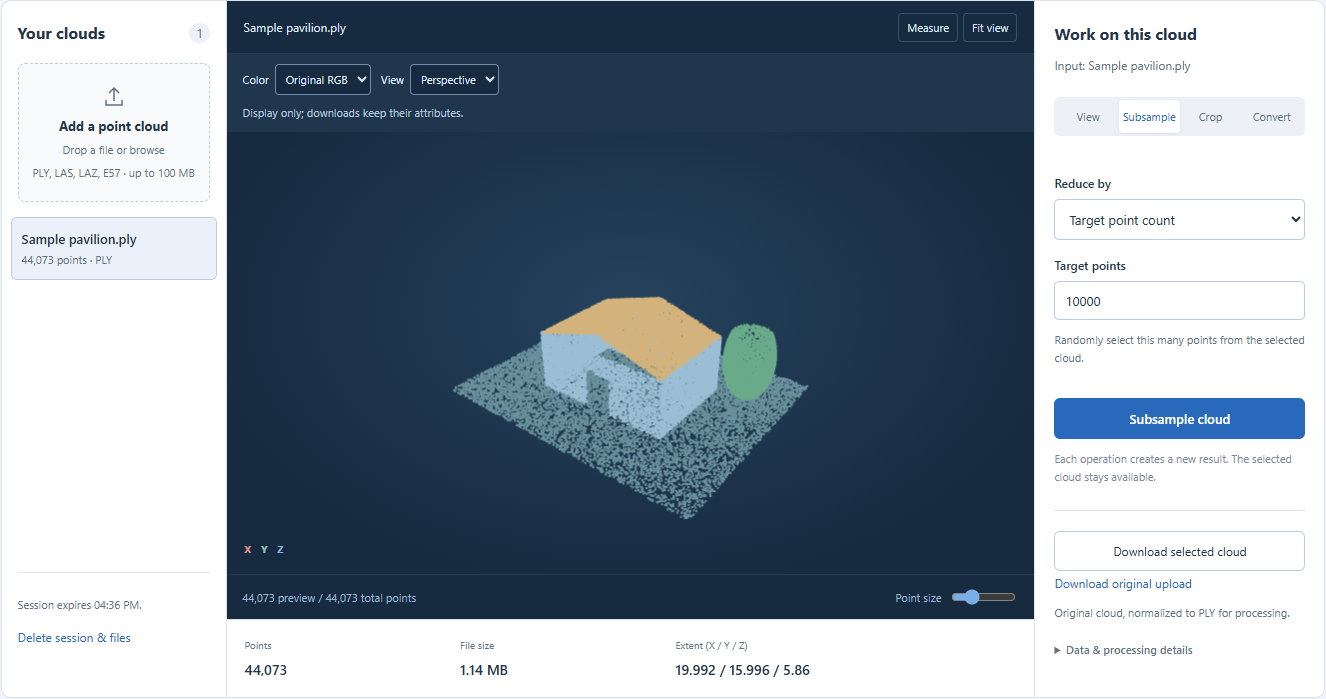Adjust the Point size slider

coord(983,597)
